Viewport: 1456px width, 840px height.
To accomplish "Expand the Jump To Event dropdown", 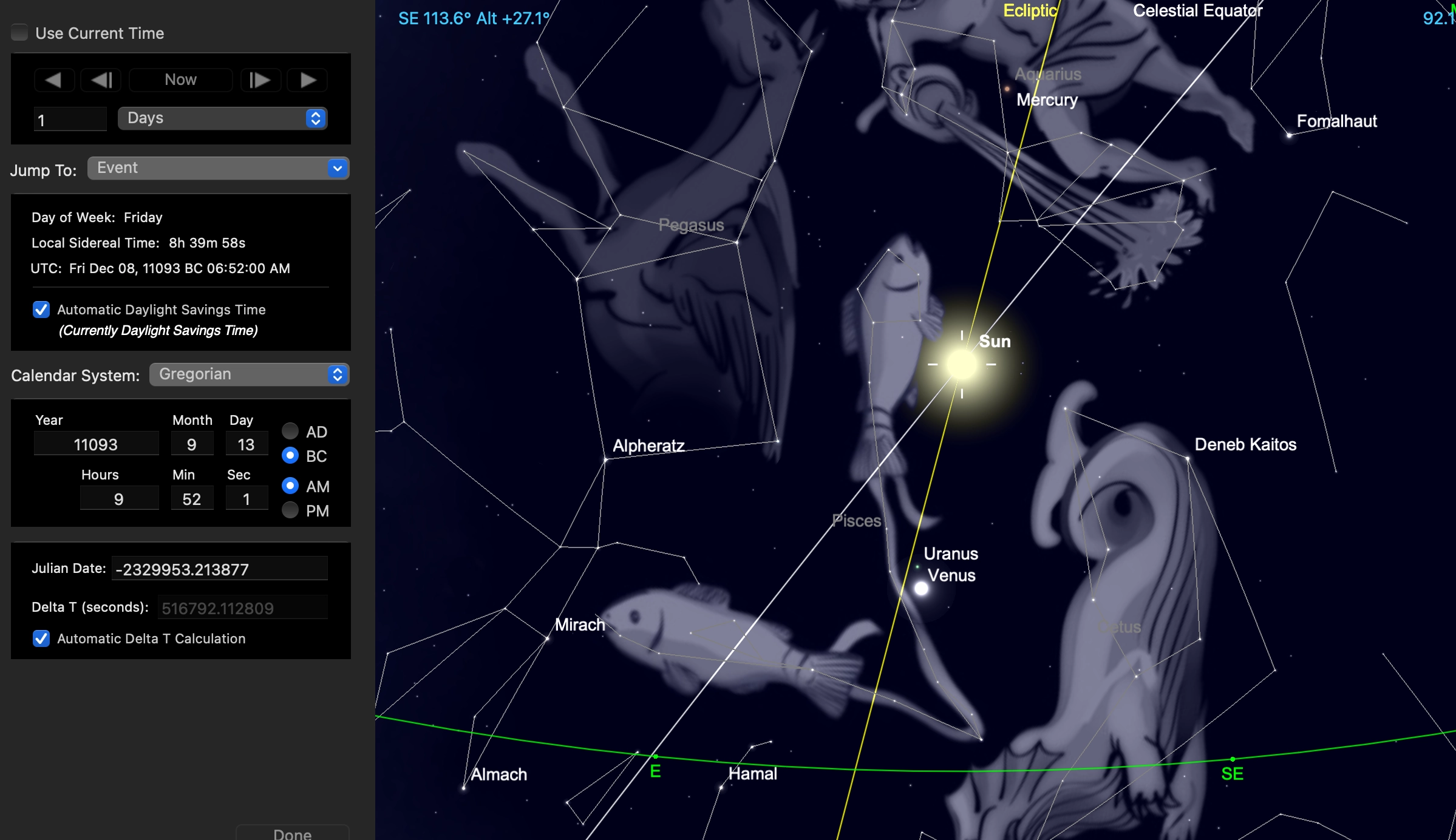I will point(218,168).
